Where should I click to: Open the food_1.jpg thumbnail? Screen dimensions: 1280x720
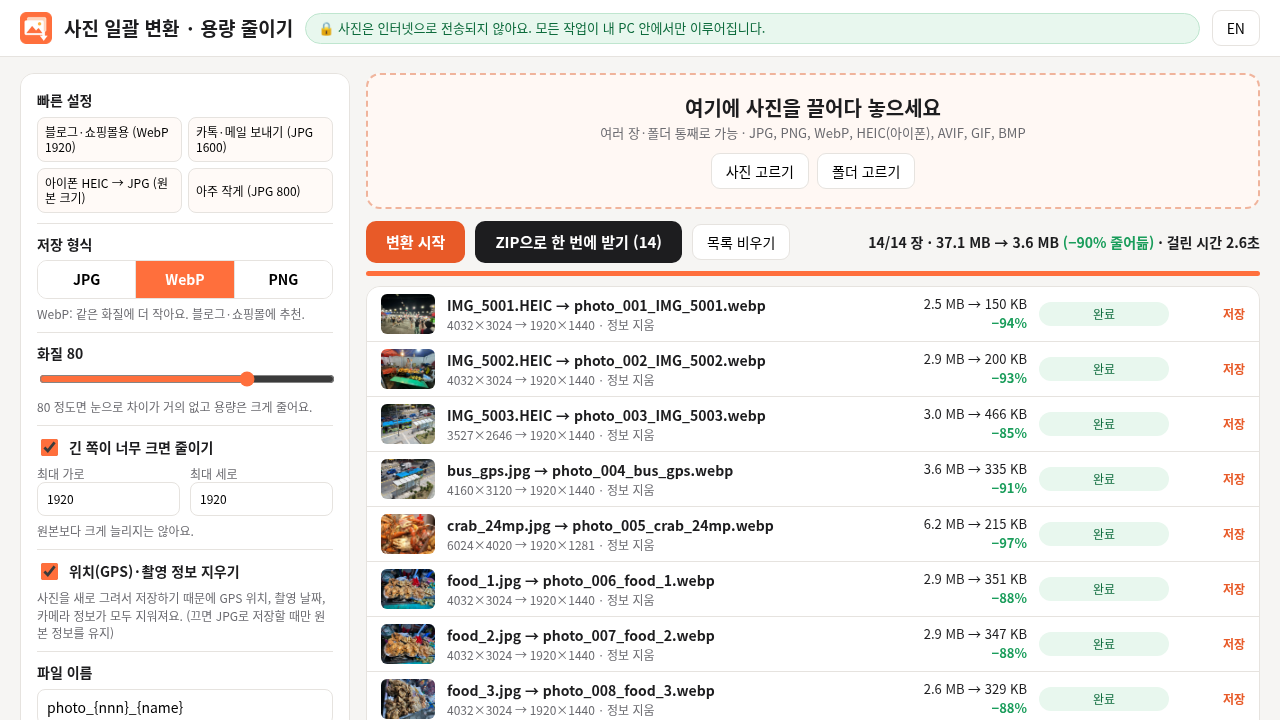[x=408, y=589]
